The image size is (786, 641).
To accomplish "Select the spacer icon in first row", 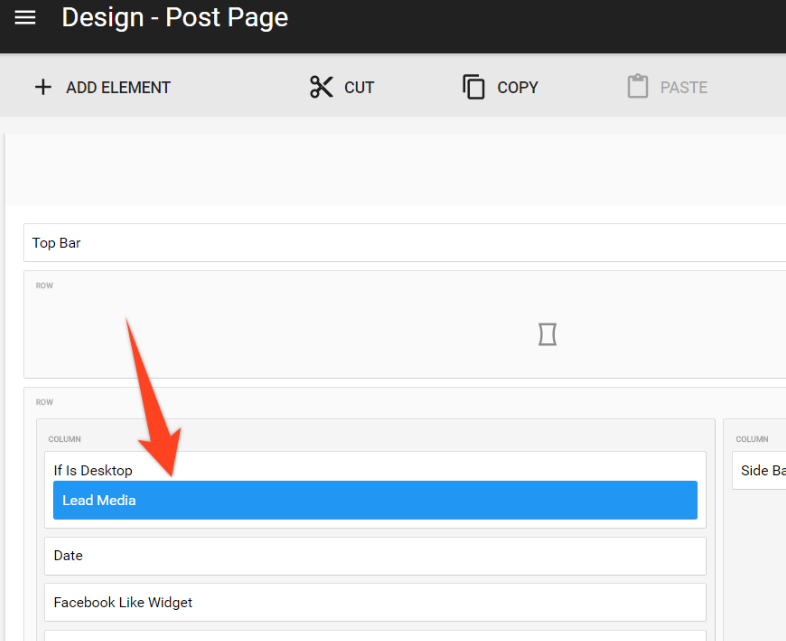I will [547, 334].
